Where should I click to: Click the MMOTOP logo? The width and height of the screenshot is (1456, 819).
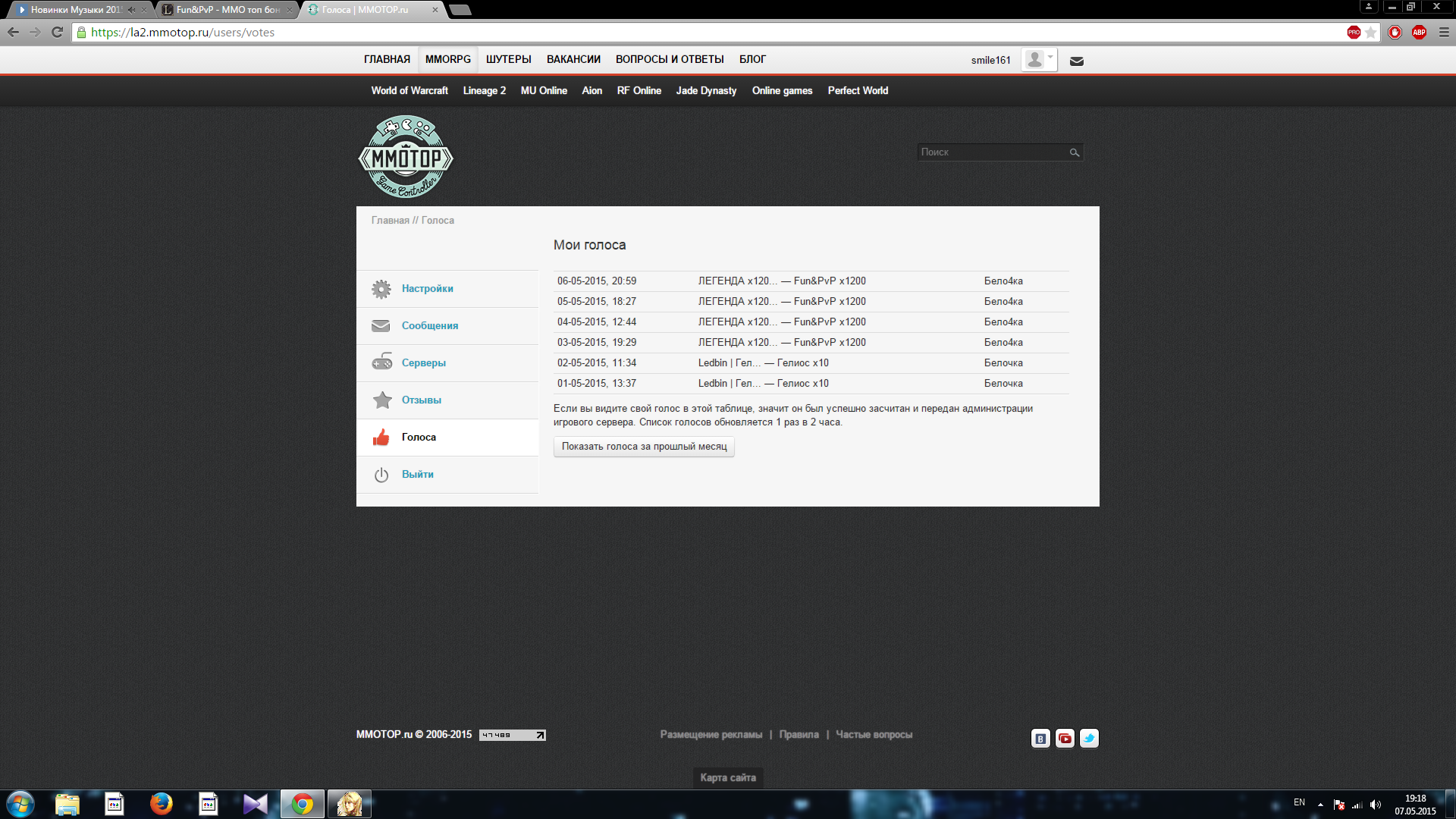tap(406, 157)
